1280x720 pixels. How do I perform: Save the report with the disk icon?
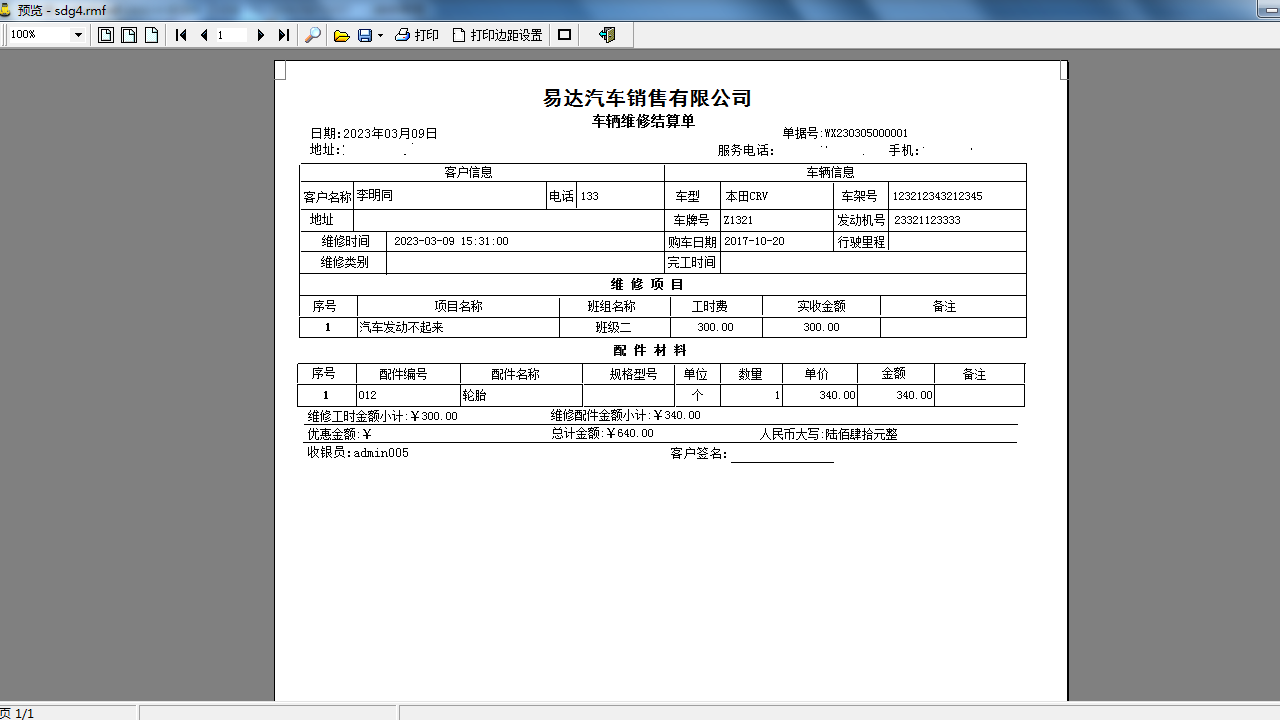point(365,35)
